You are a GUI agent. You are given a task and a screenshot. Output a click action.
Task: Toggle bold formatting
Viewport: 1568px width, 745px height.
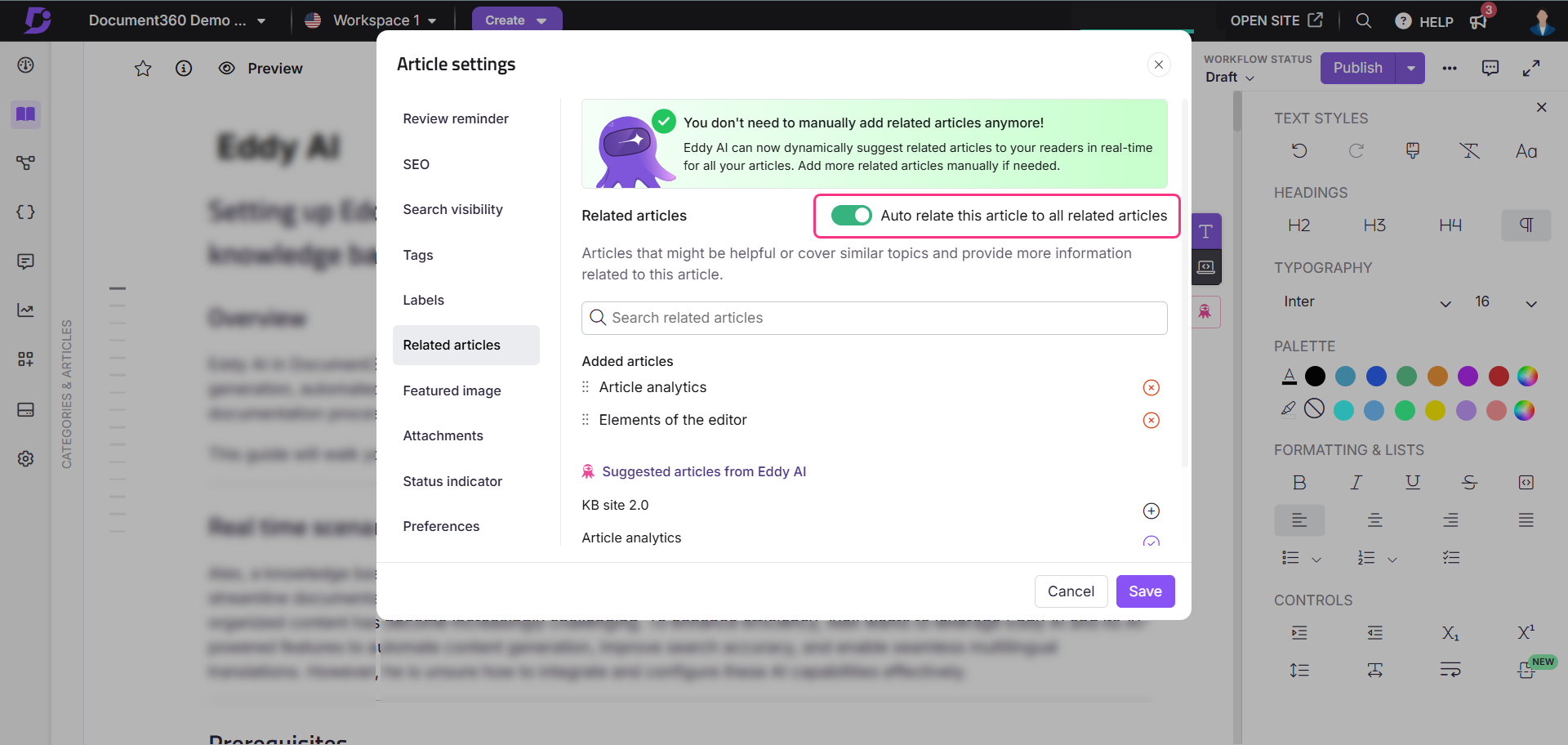click(1299, 483)
